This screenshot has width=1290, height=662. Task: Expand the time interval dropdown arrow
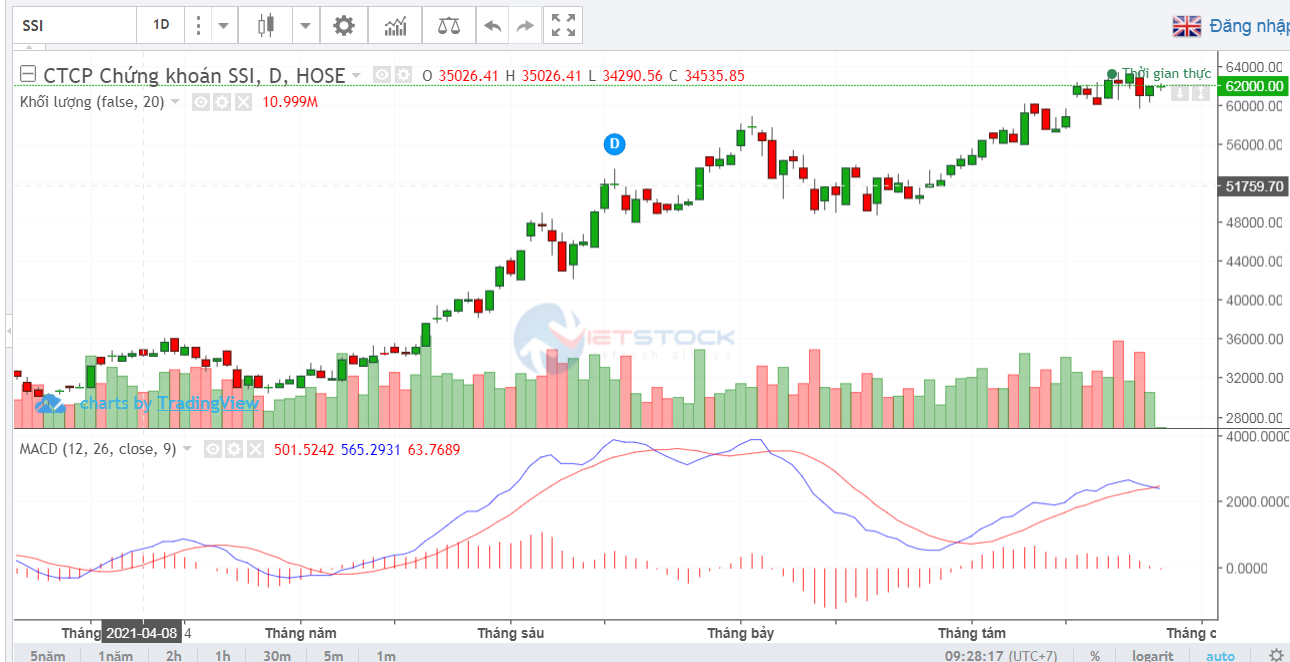click(222, 25)
